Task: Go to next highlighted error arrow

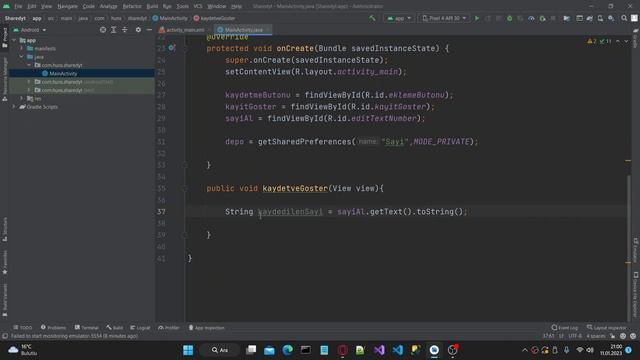Action: (626, 41)
